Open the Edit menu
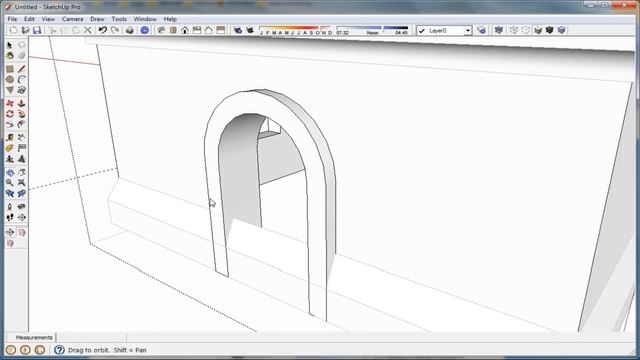The height and width of the screenshot is (360, 640). point(29,19)
